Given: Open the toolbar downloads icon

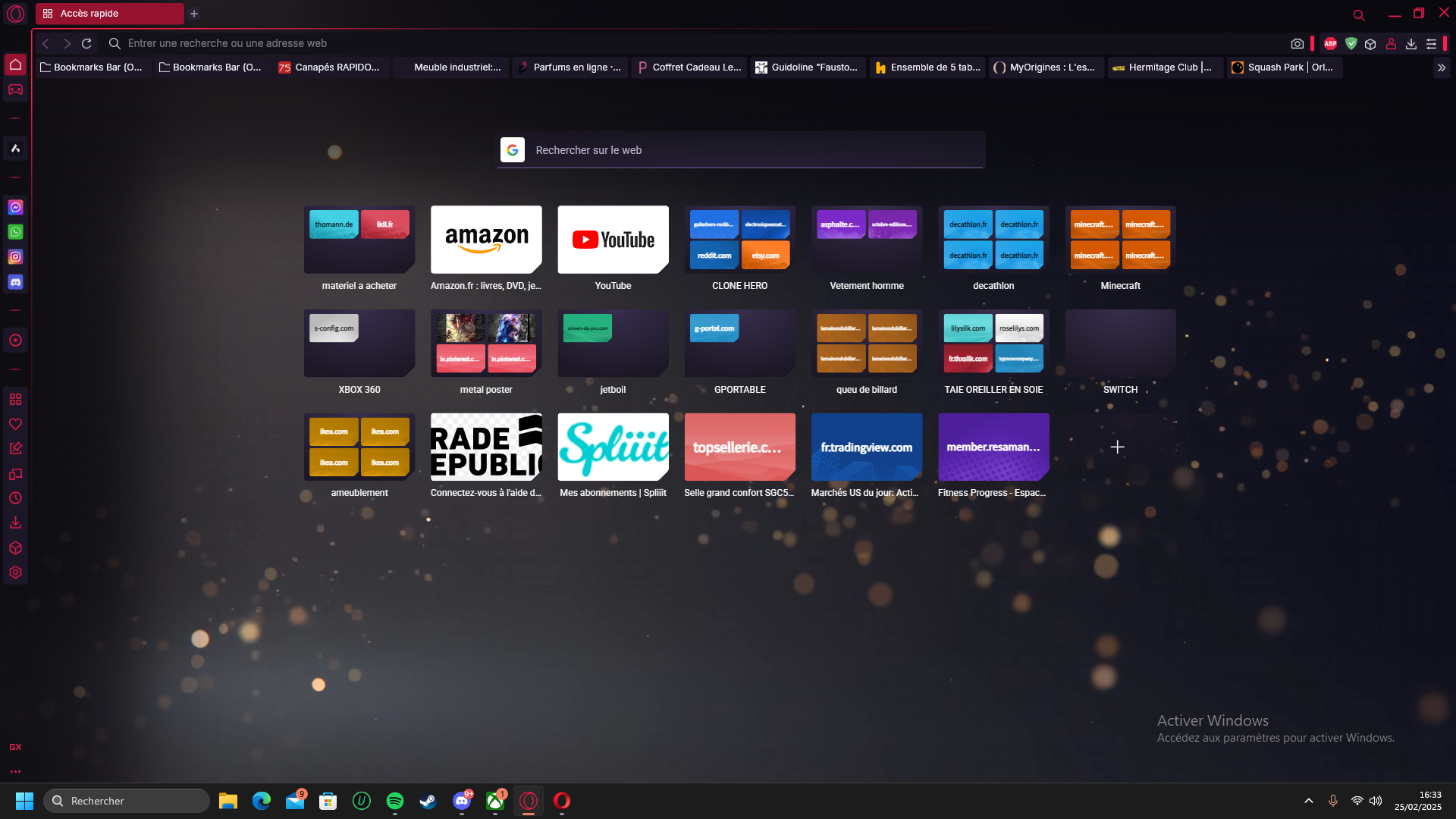Looking at the screenshot, I should coord(1411,44).
